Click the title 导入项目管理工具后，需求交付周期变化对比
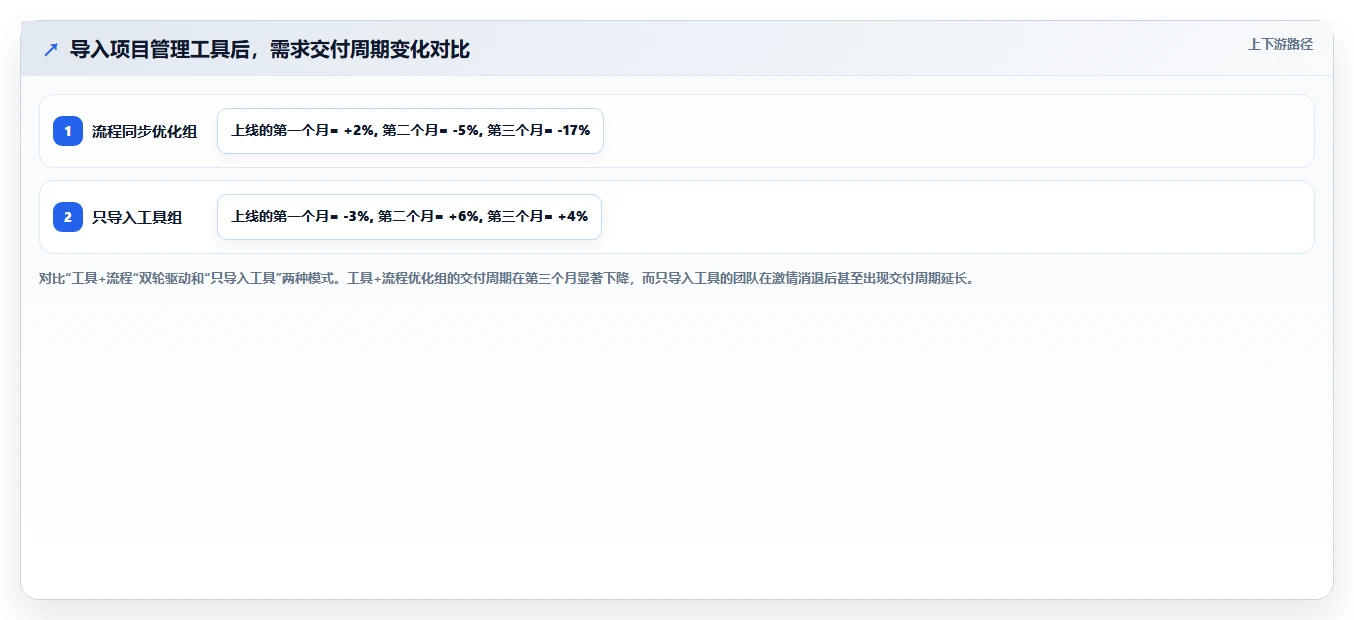This screenshot has width=1354, height=620. [270, 49]
